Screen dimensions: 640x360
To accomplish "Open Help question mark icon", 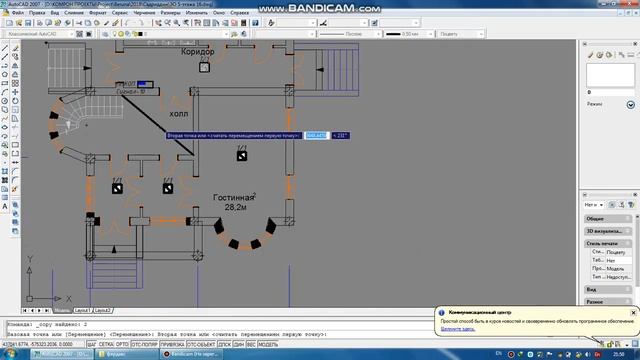I will (x=255, y=23).
